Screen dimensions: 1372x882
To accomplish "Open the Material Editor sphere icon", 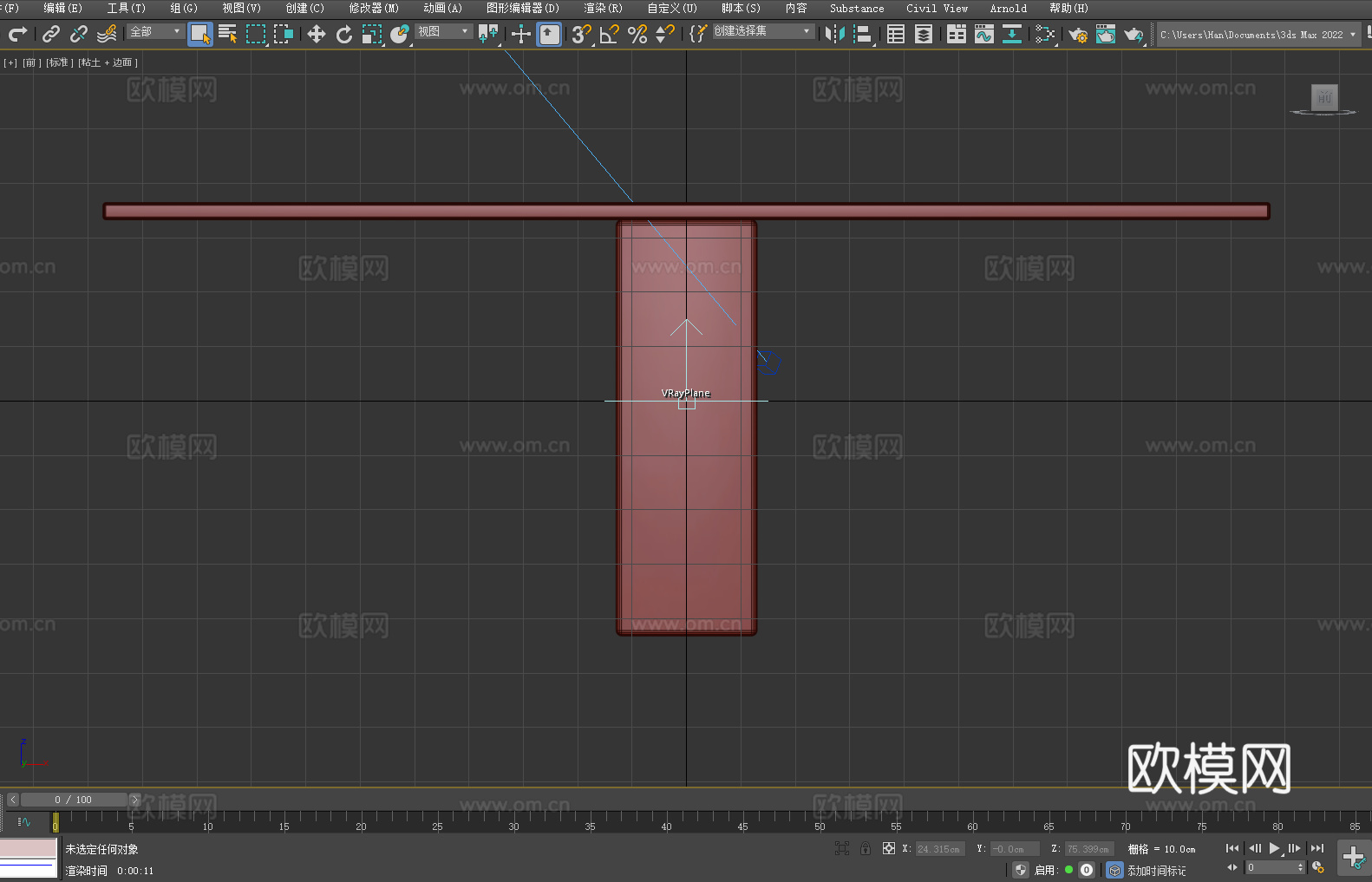I will (1045, 34).
